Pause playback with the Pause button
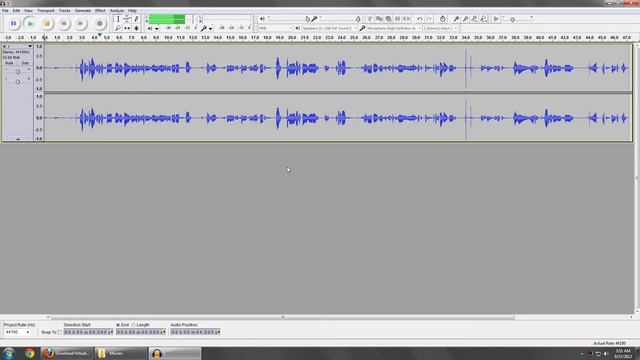Screen dimensions: 640x360 coord(13,24)
